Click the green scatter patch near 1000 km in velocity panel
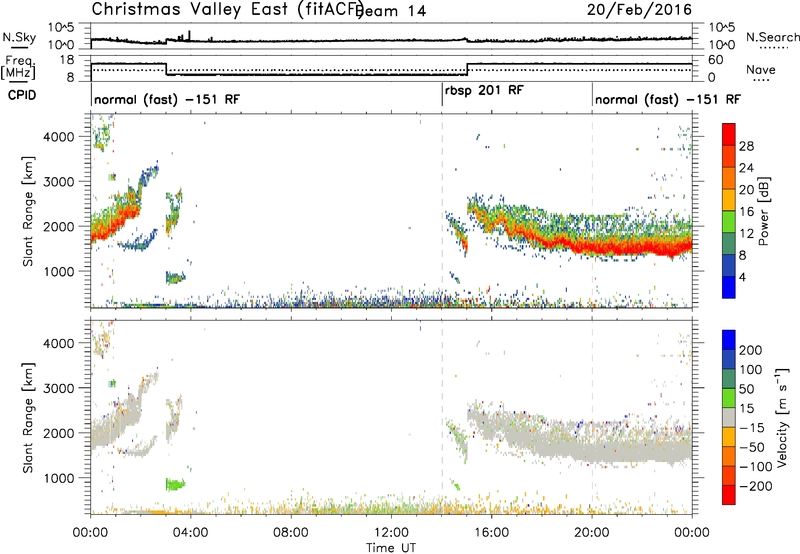 [175, 484]
